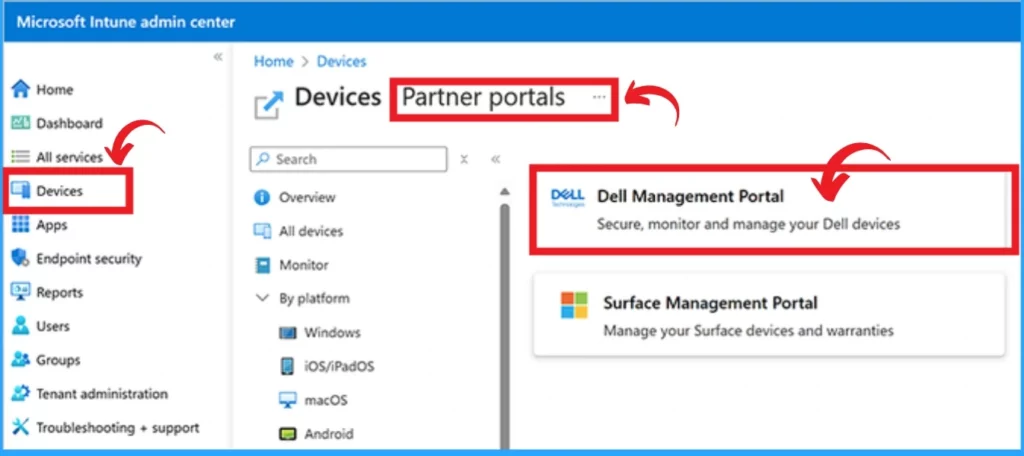Screen dimensions: 1024x456
Task: Click into the Search field
Action: pos(349,159)
